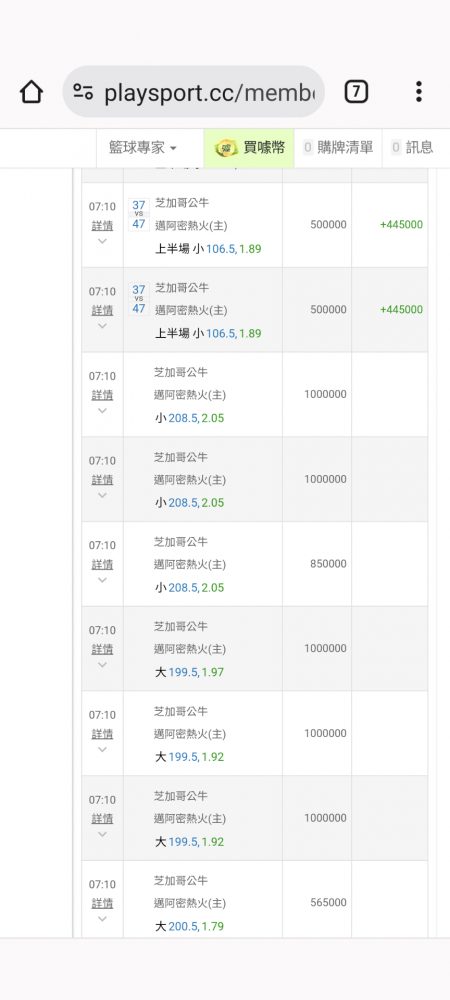Select the 大 200.5, 1.79 odds text
450x1000 pixels.
point(189,926)
